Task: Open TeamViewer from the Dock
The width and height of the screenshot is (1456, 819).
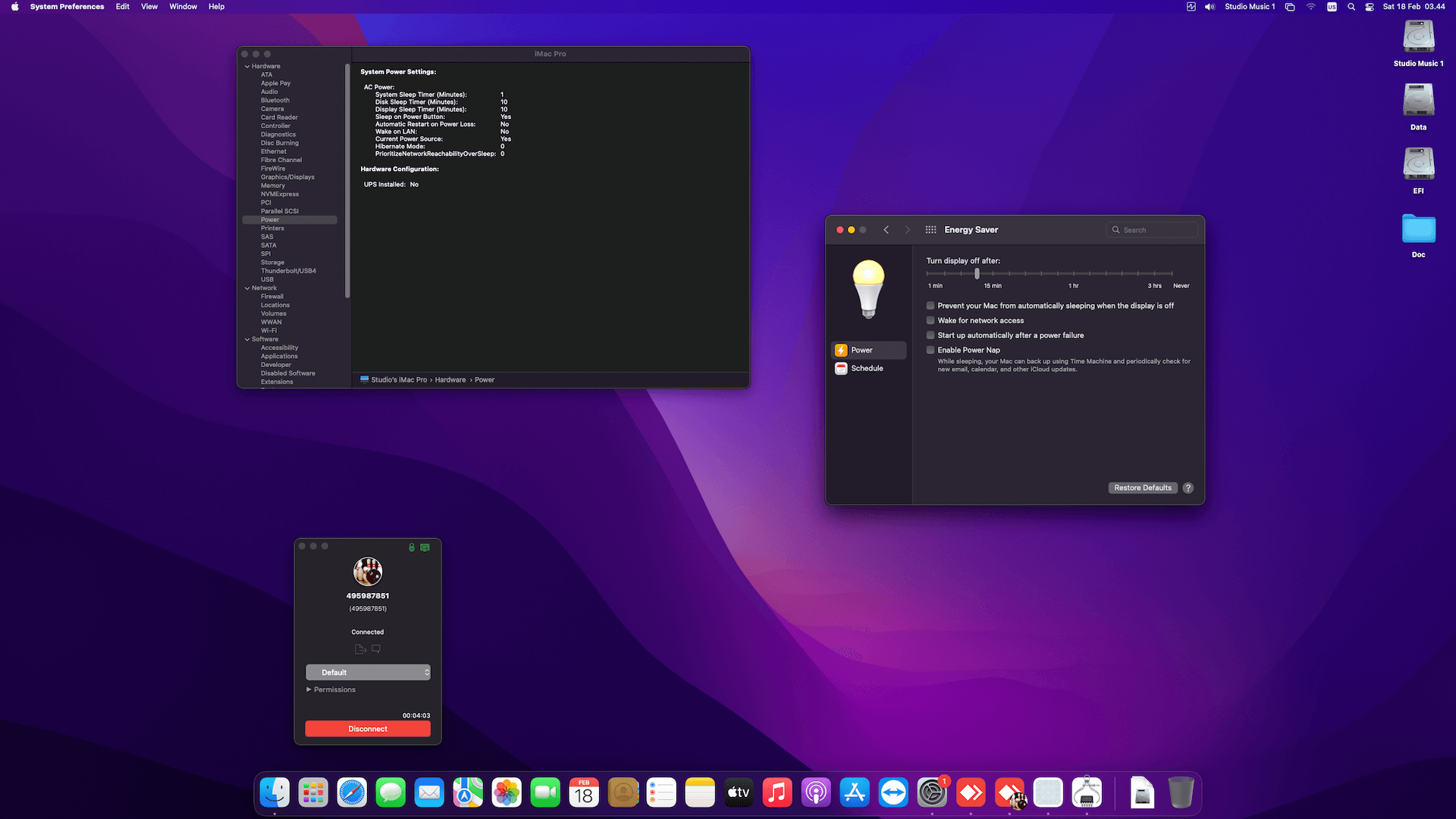Action: (x=893, y=793)
